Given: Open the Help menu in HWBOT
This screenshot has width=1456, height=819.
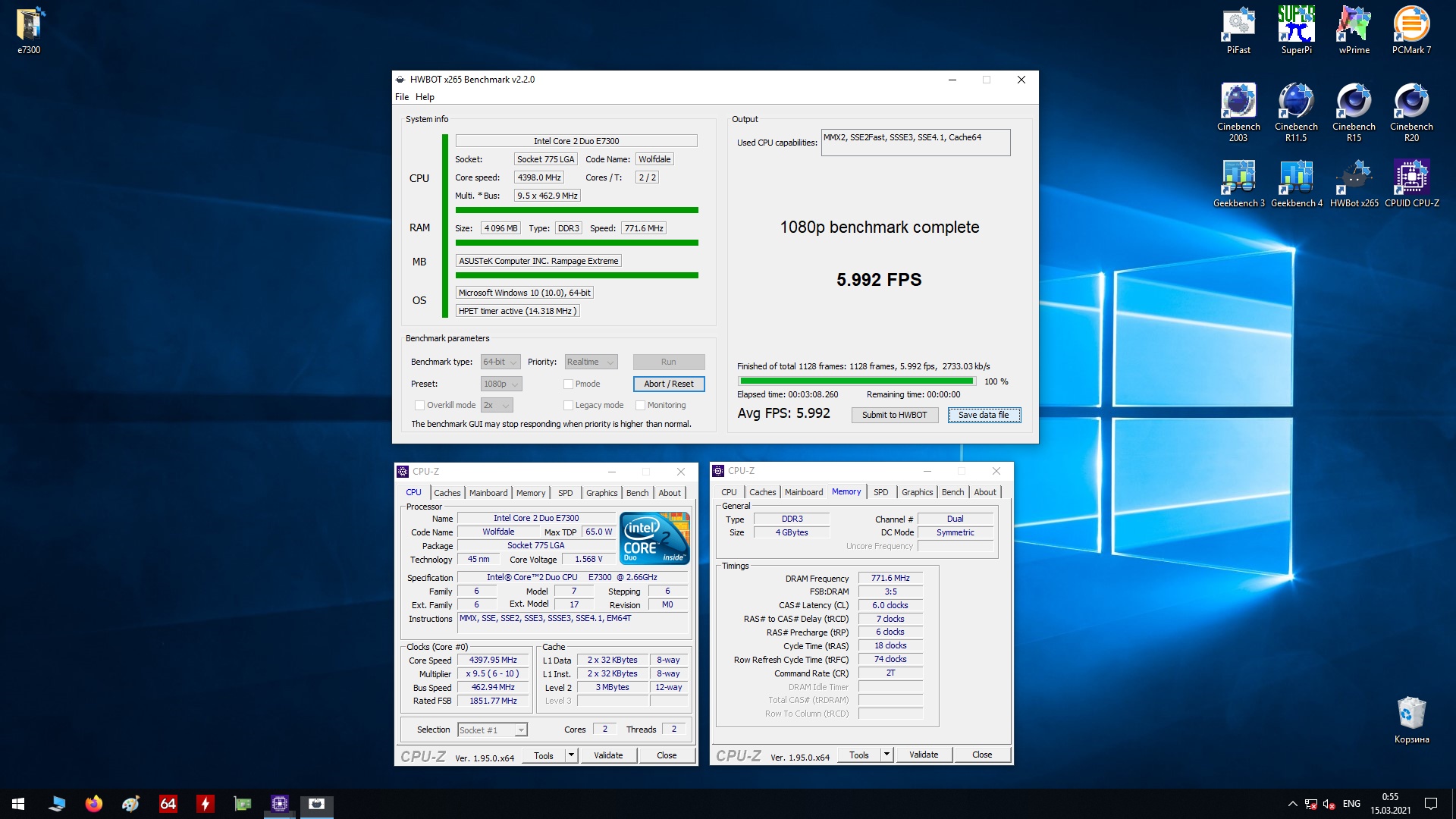Looking at the screenshot, I should point(425,97).
